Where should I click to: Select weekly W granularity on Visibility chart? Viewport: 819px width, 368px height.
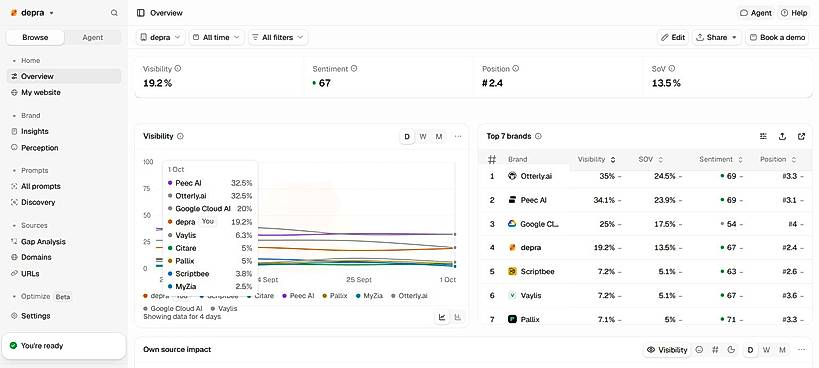(x=423, y=137)
